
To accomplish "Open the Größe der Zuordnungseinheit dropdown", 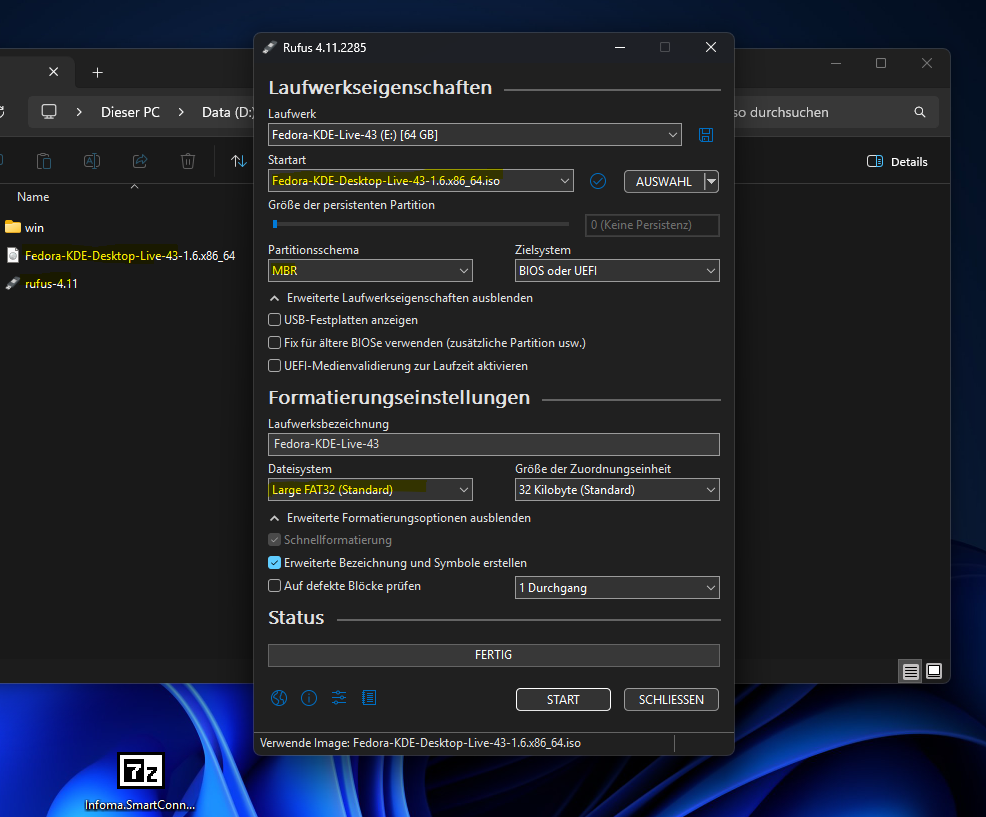I will pos(617,490).
